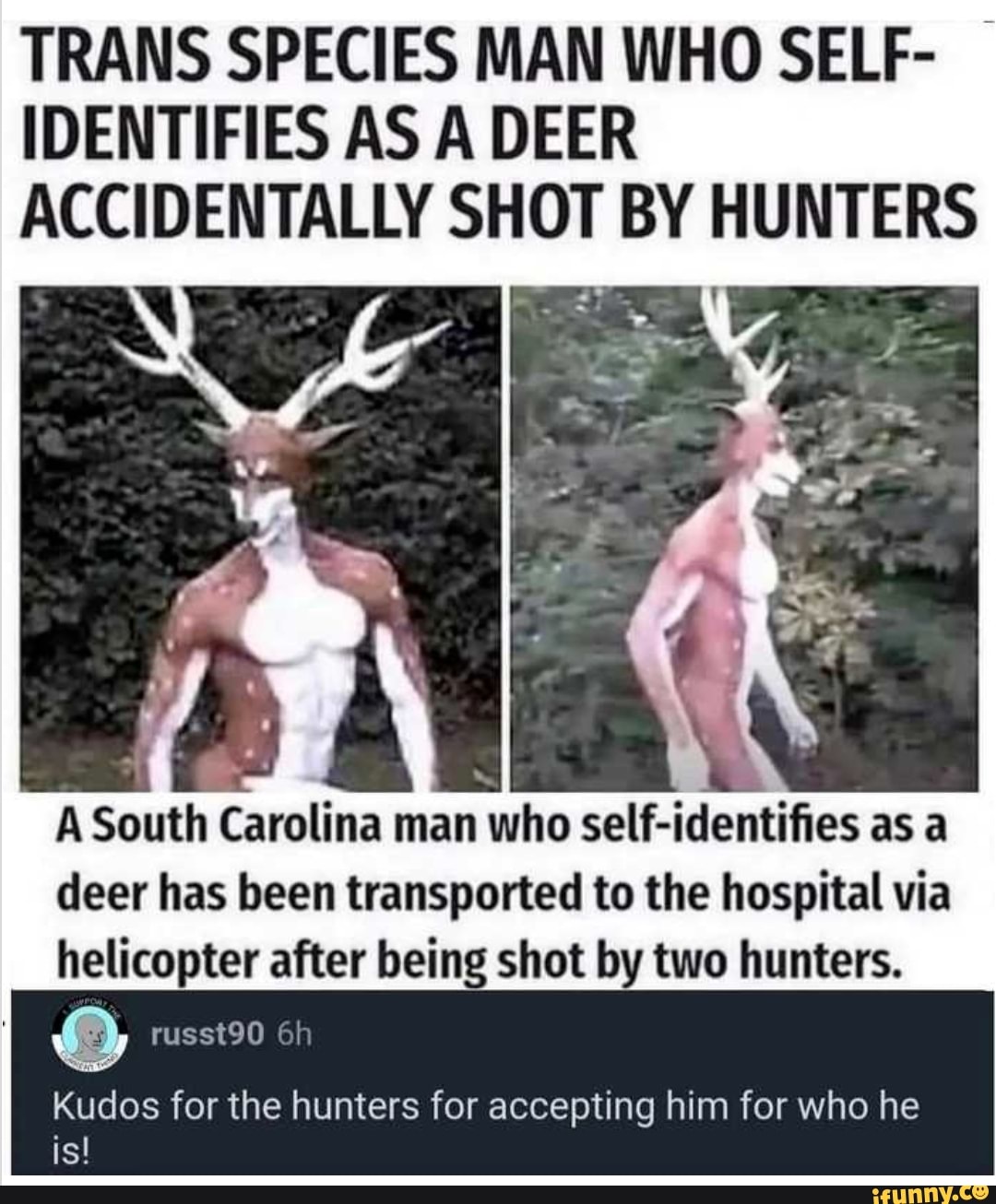The image size is (996, 1204).
Task: Click the headline line 'TRANS SPECIES MAN WHO SELF-'
Action: coord(476,58)
